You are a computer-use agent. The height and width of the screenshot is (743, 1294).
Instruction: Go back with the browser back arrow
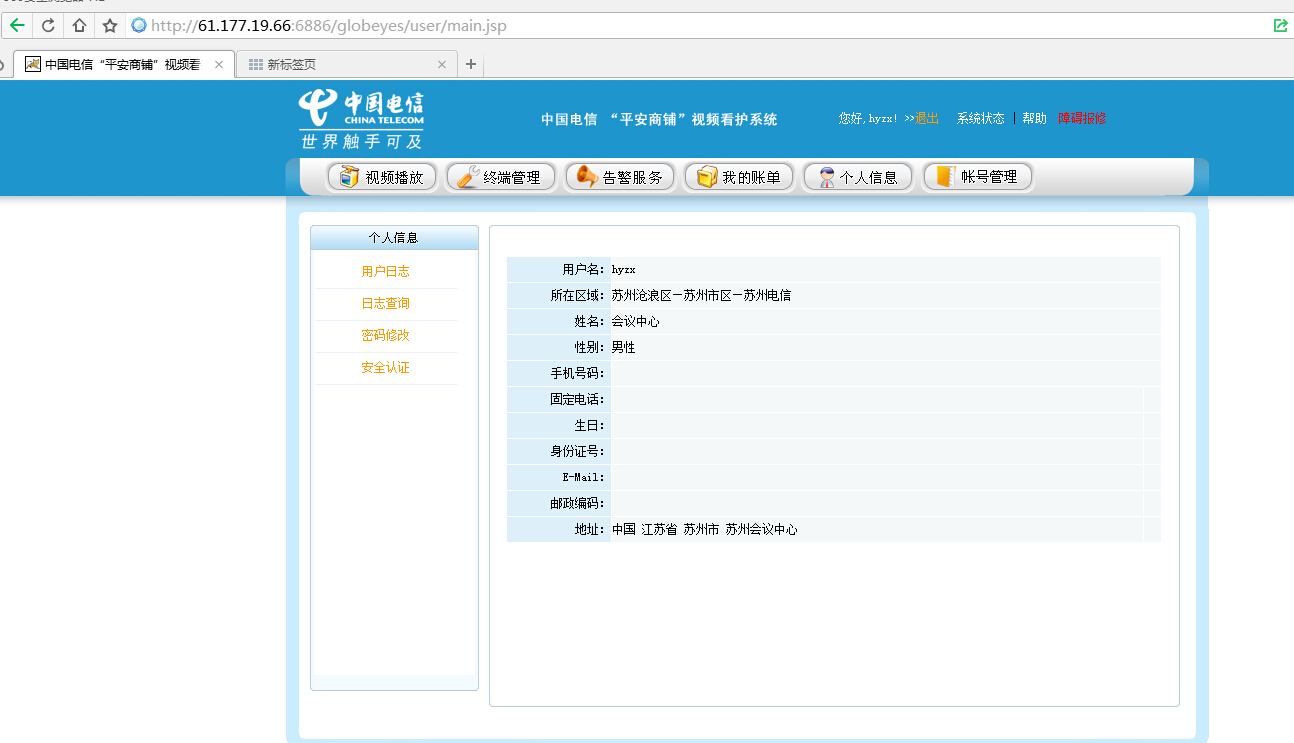click(17, 26)
